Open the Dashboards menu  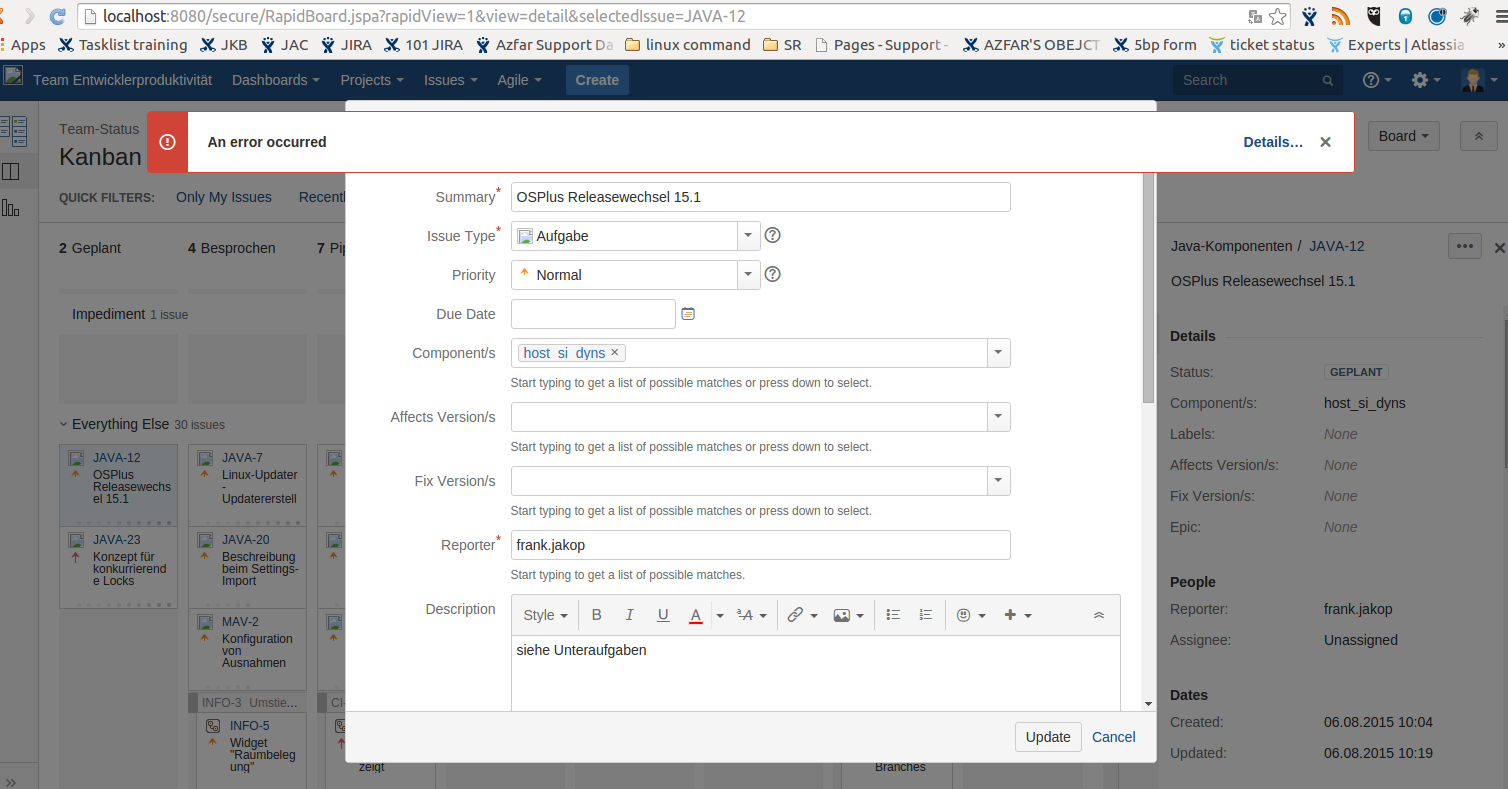(x=276, y=80)
